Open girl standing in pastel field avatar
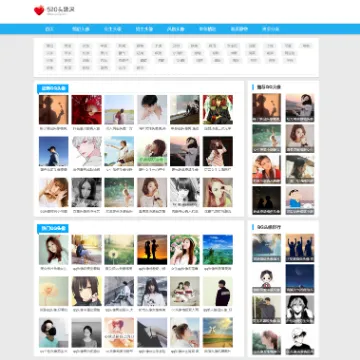360x360 pixels. [119, 110]
